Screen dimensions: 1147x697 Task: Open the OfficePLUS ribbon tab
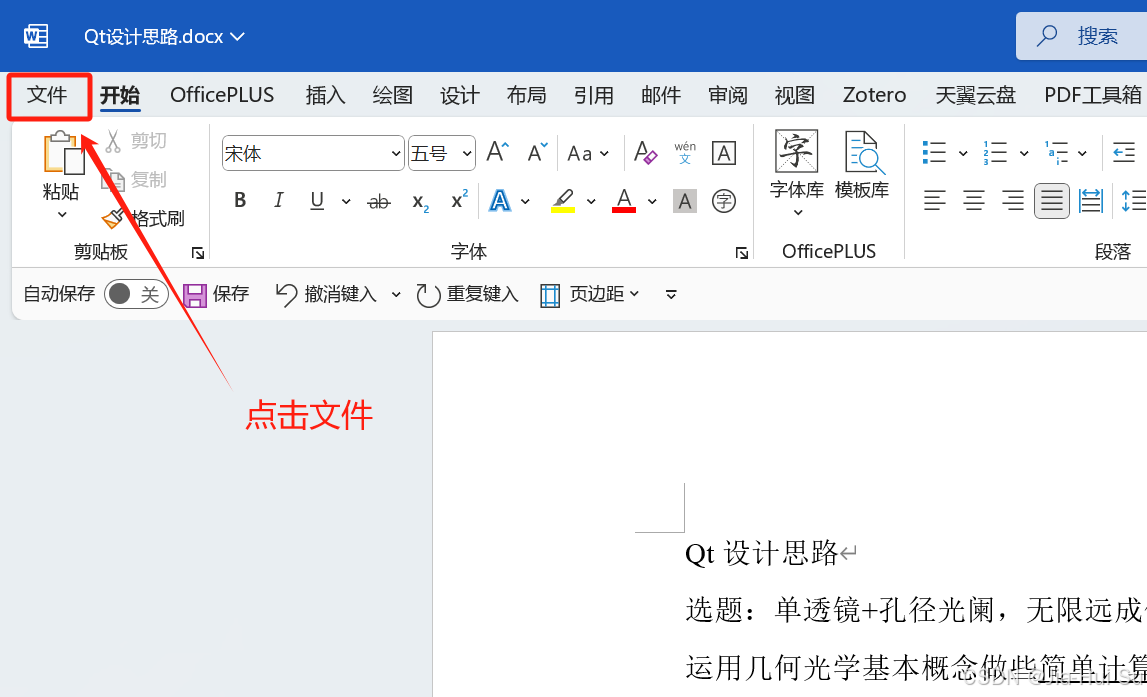pos(222,95)
